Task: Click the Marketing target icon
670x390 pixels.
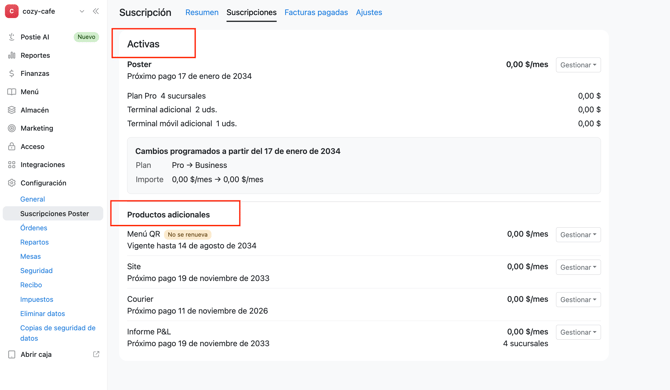Action: (x=12, y=128)
